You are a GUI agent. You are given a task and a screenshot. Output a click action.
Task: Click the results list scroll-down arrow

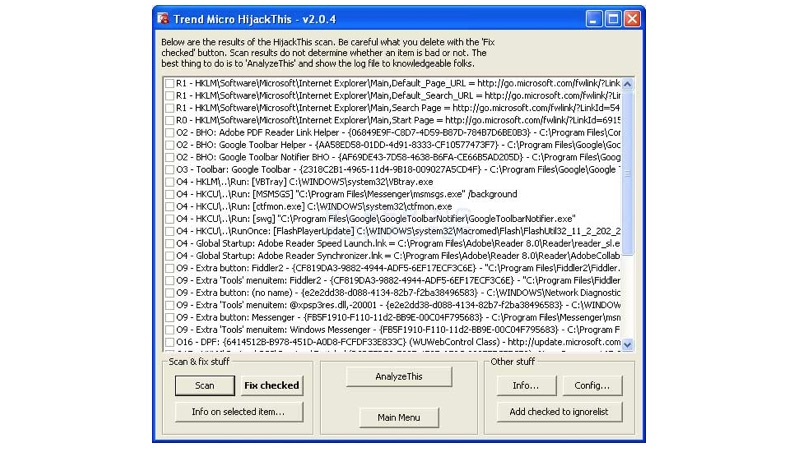pyautogui.click(x=628, y=344)
